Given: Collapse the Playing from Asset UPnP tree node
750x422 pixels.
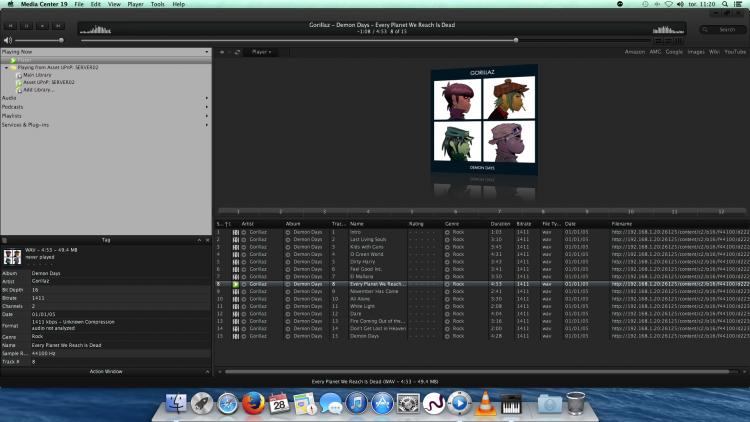Looking at the screenshot, I should (x=6, y=67).
